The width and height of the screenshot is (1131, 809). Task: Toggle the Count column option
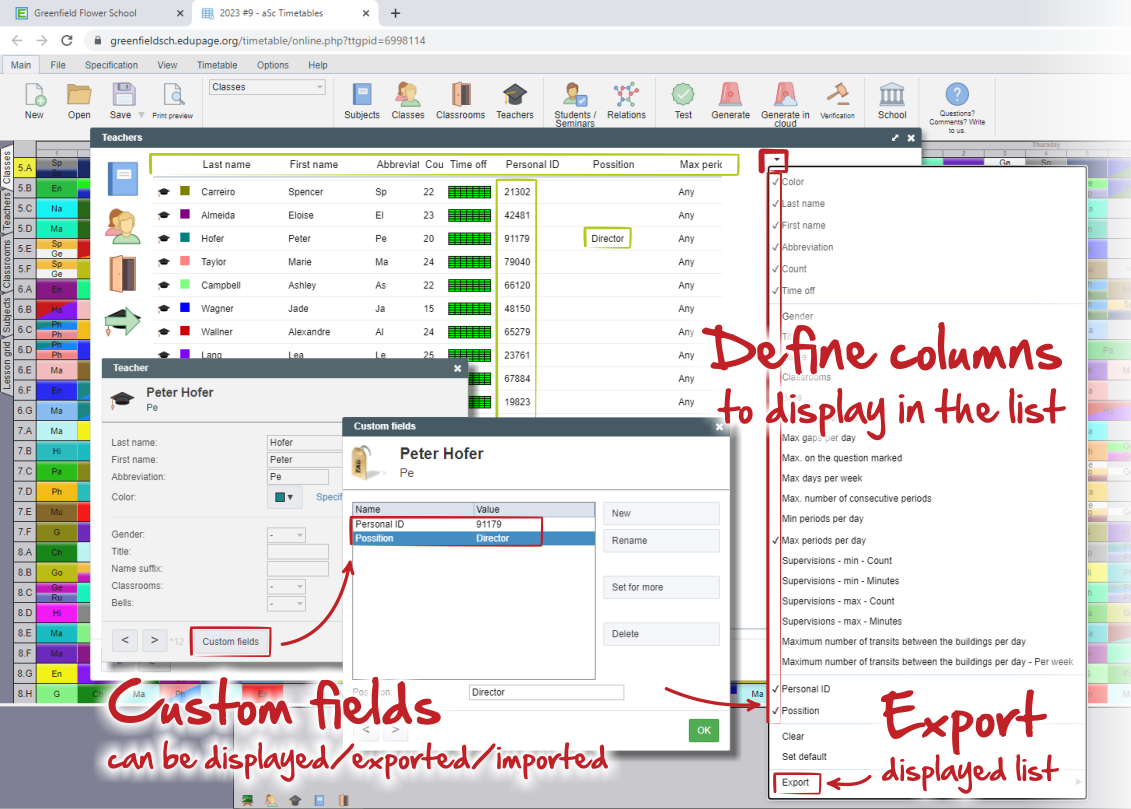coord(793,268)
